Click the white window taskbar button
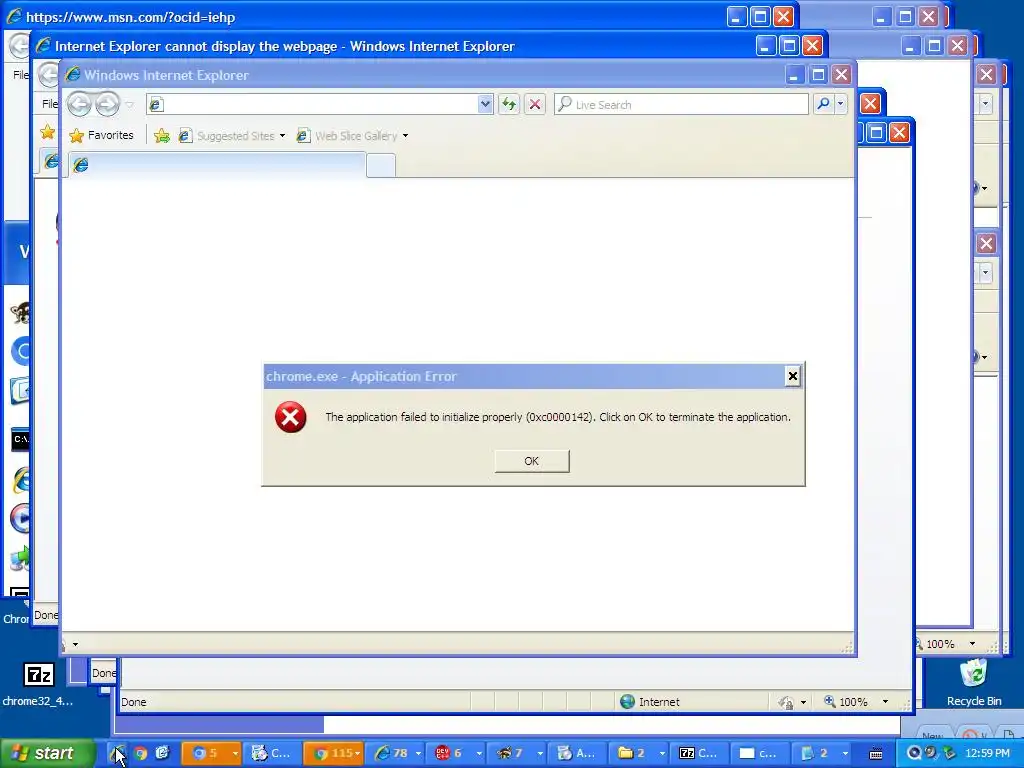 (x=758, y=754)
